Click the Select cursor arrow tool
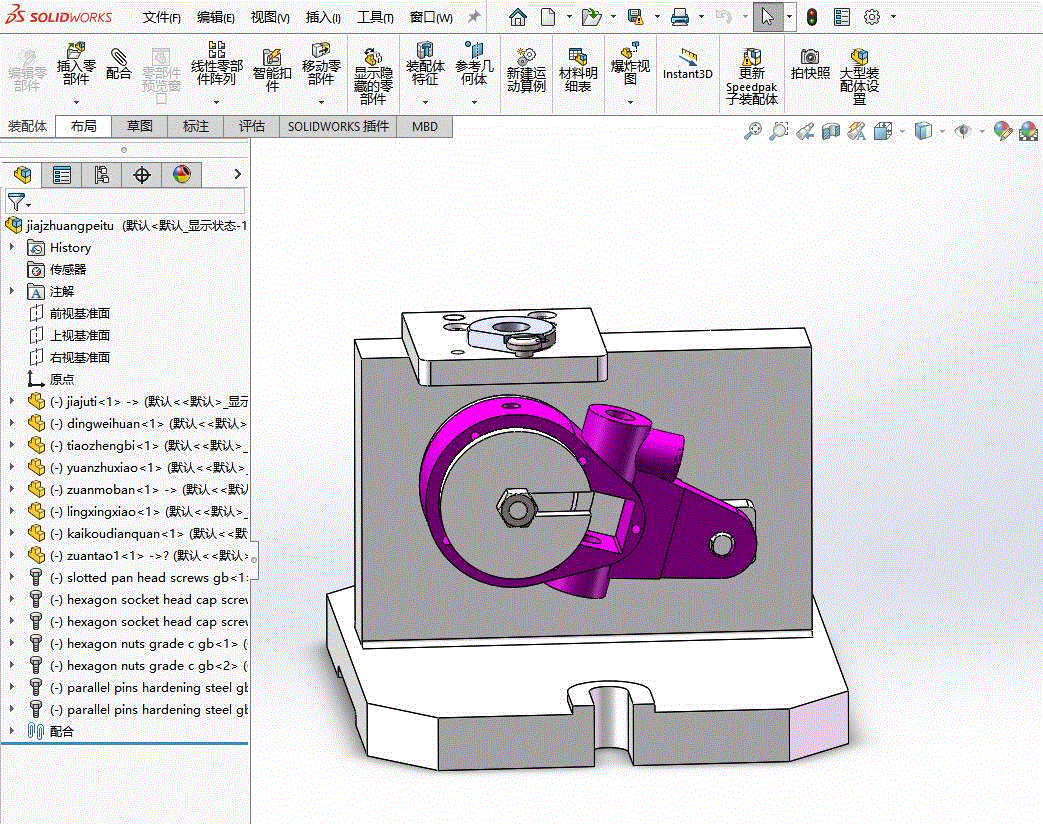 tap(768, 17)
